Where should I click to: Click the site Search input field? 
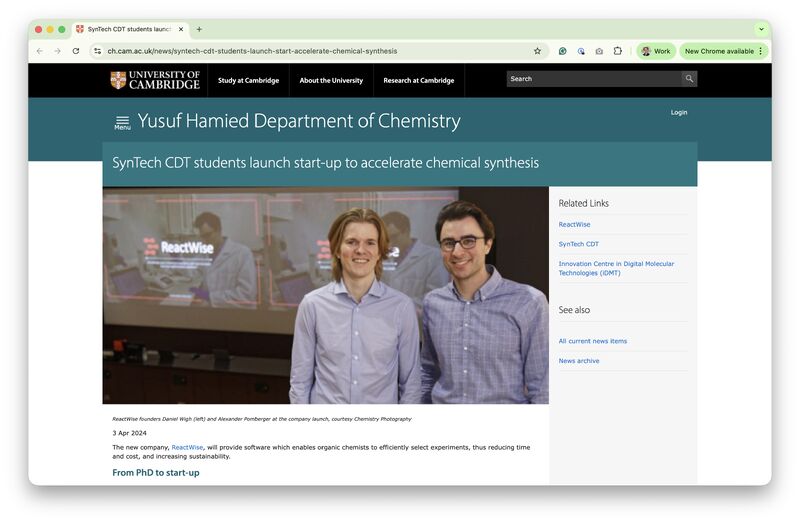click(x=594, y=79)
